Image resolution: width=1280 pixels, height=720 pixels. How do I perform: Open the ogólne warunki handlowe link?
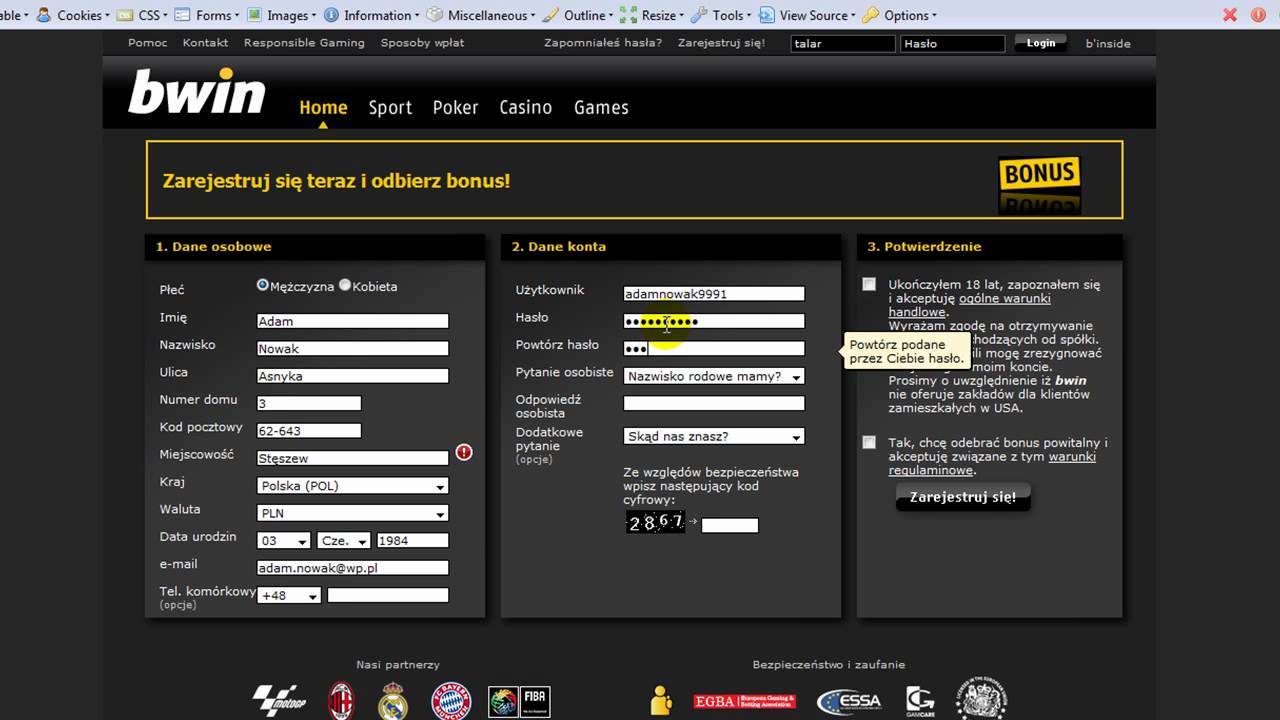[x=970, y=305]
